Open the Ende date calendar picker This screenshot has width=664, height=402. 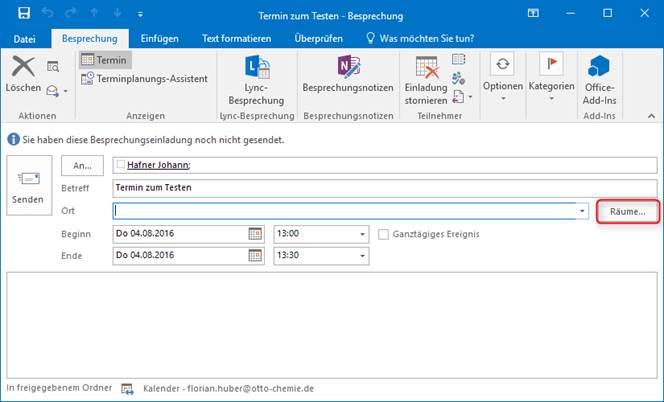tap(255, 255)
